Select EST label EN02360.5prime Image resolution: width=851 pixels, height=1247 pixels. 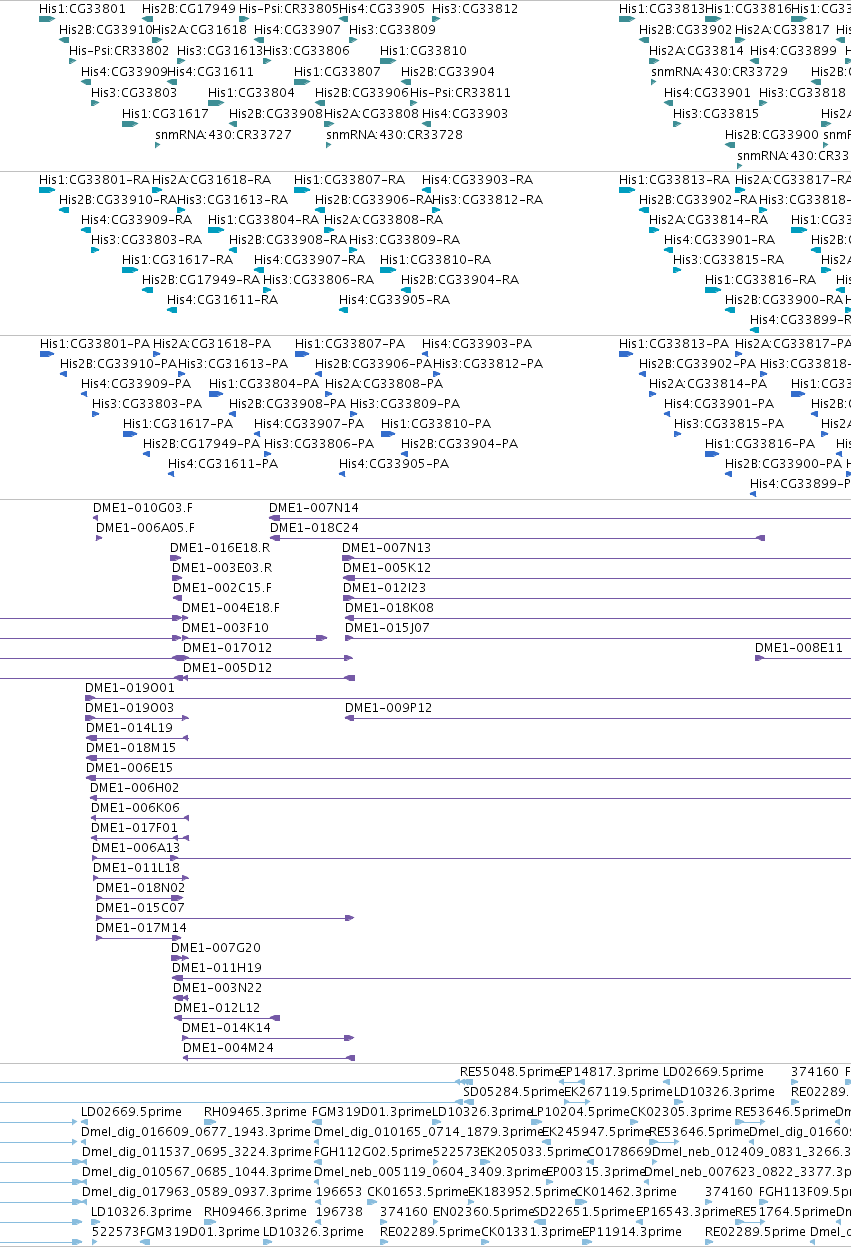[483, 1212]
